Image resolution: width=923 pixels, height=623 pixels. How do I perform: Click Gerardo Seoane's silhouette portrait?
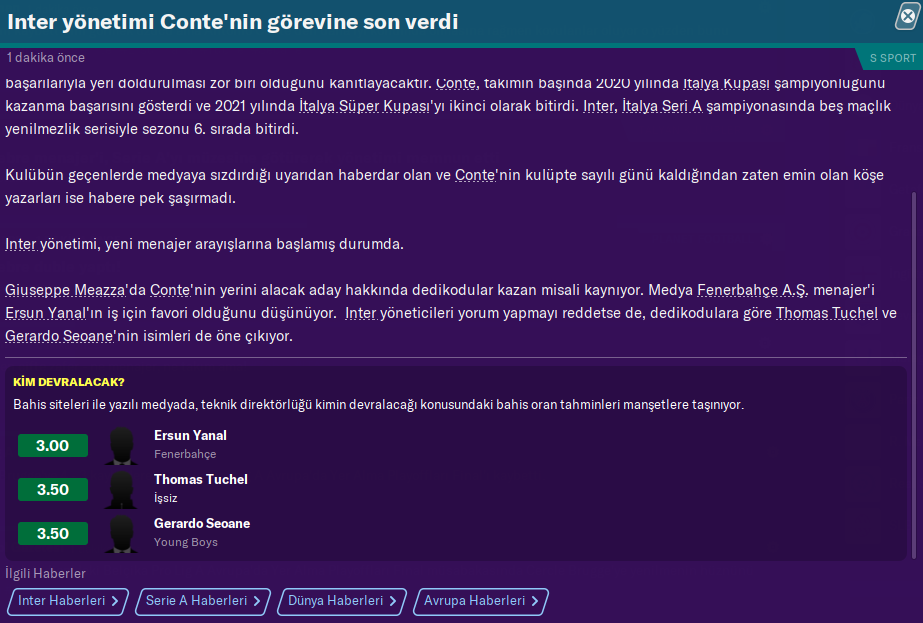[122, 534]
